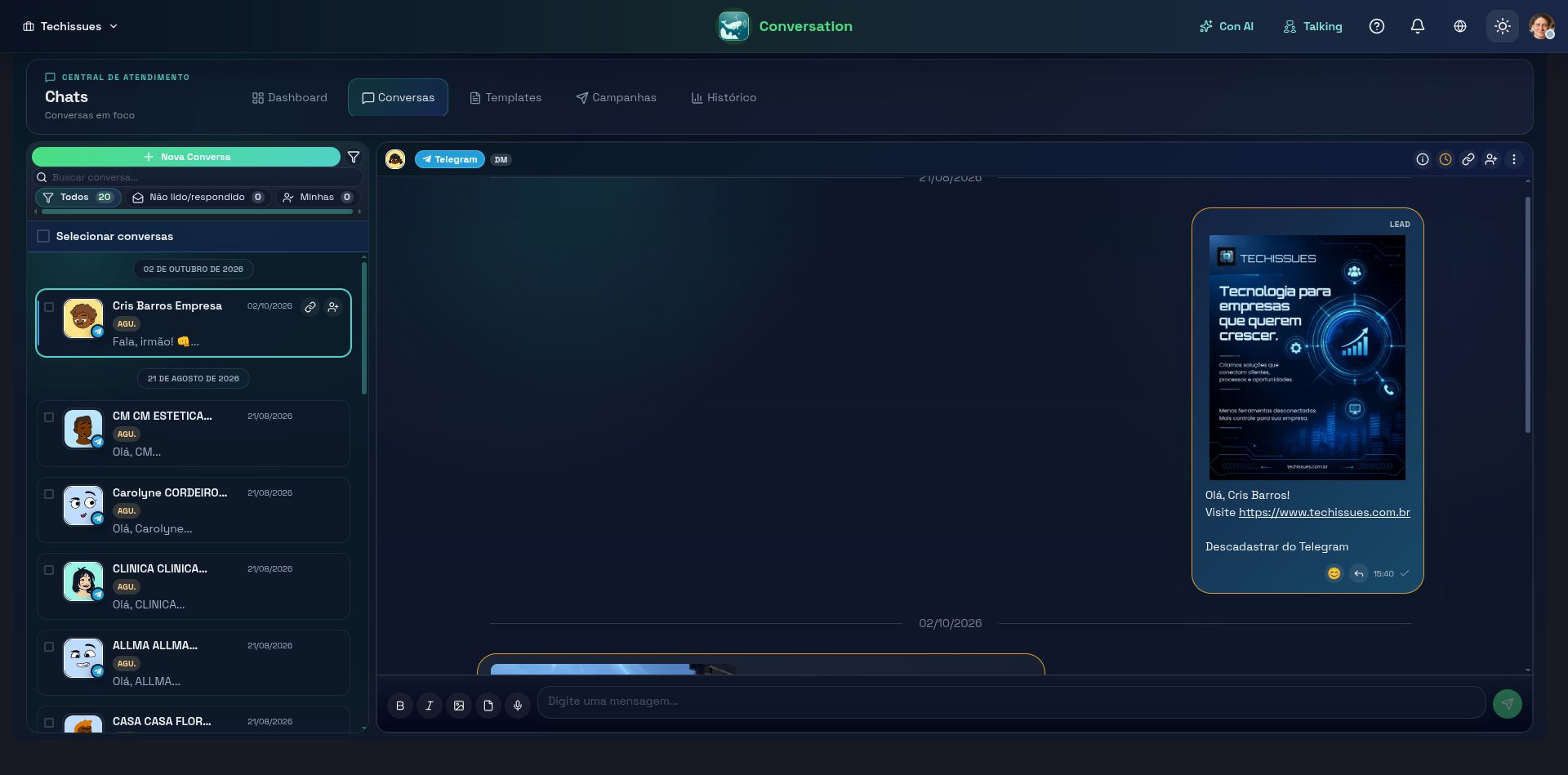This screenshot has width=1568, height=775.
Task: Click the Nova Conversa button
Action: click(x=186, y=157)
